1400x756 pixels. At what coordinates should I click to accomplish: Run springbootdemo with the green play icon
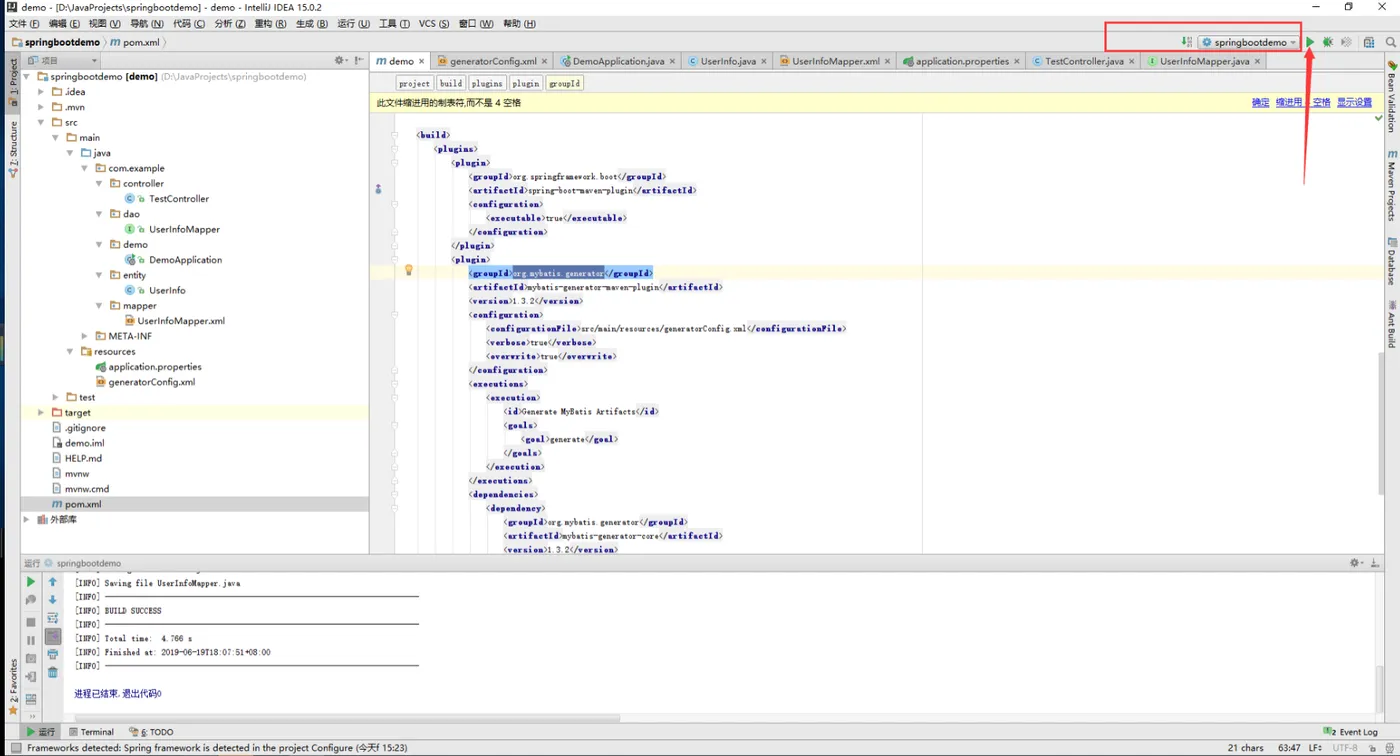(1310, 42)
